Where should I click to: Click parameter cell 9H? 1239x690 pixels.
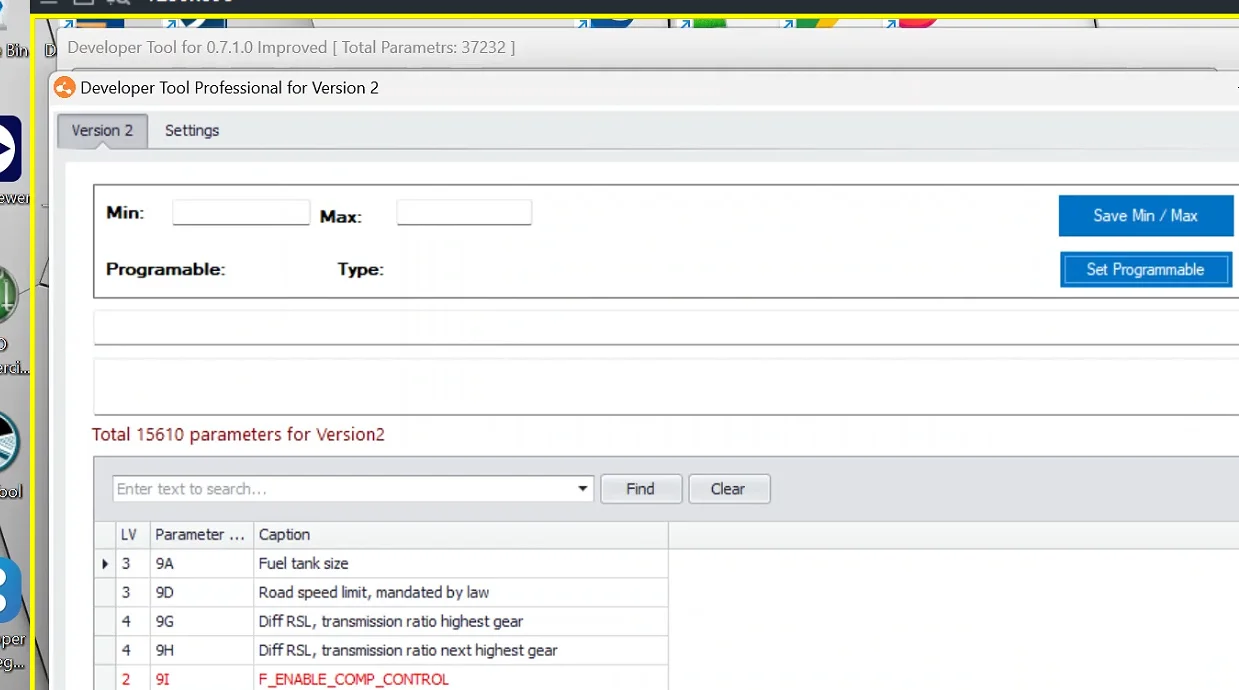coord(201,650)
